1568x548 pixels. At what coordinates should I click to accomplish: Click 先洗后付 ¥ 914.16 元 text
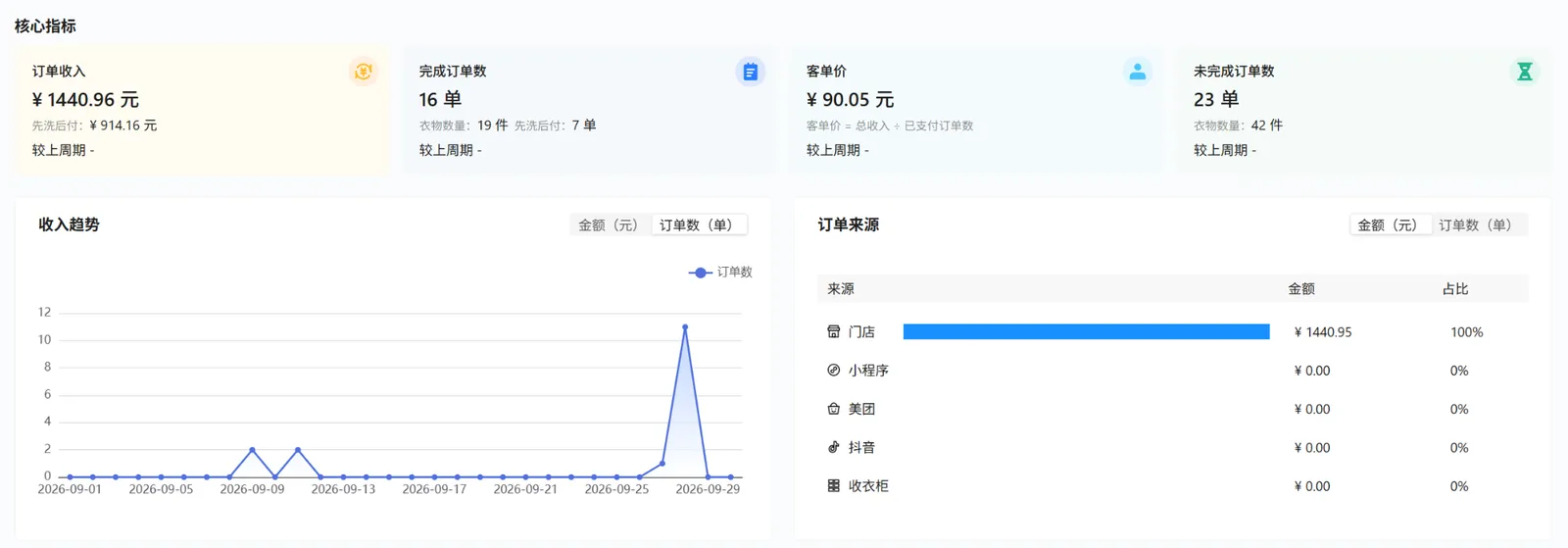click(x=94, y=125)
